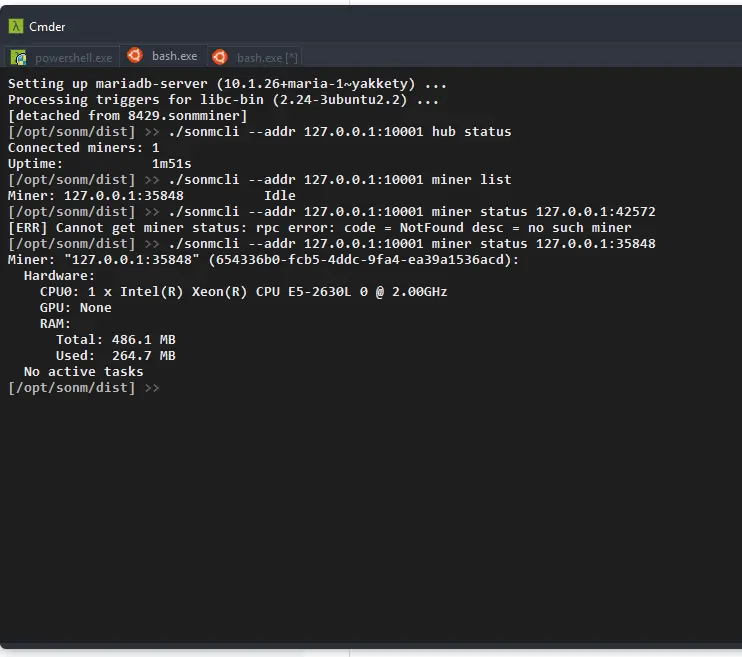Click 'GPU: None' line
This screenshot has width=742, height=657.
tap(76, 308)
